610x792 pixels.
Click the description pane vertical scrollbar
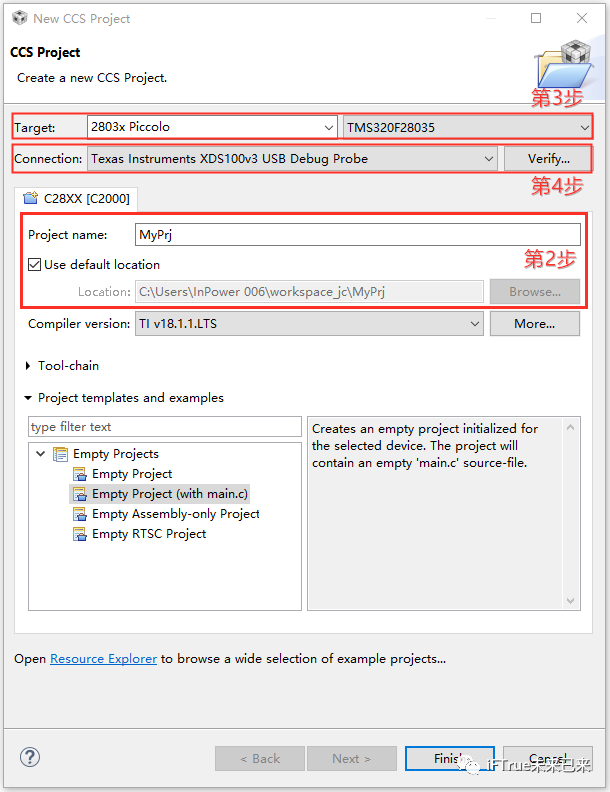click(572, 514)
